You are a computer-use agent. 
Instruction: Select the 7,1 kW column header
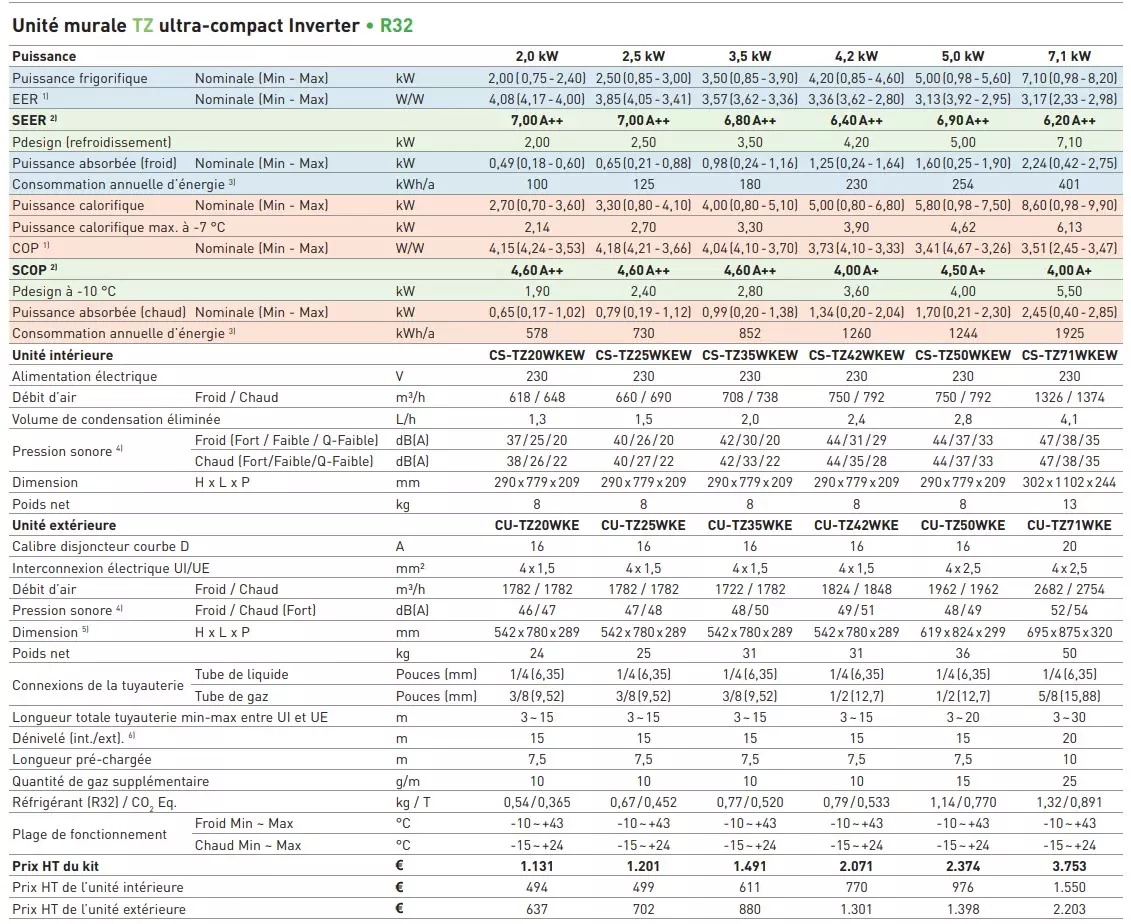[1069, 56]
